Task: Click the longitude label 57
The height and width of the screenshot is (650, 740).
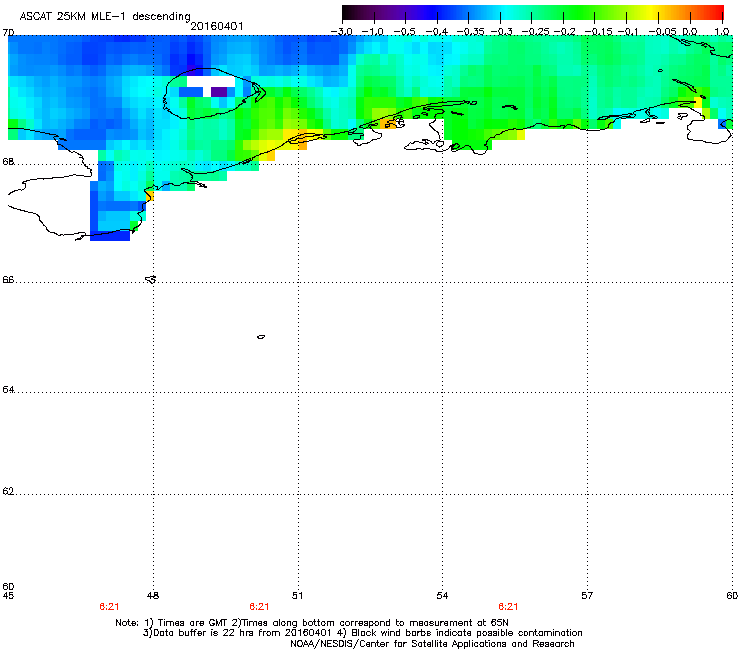Action: click(x=587, y=596)
